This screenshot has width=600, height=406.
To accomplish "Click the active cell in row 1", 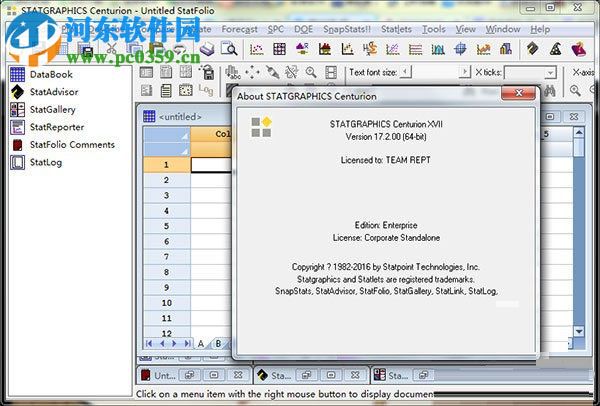I will click(212, 165).
